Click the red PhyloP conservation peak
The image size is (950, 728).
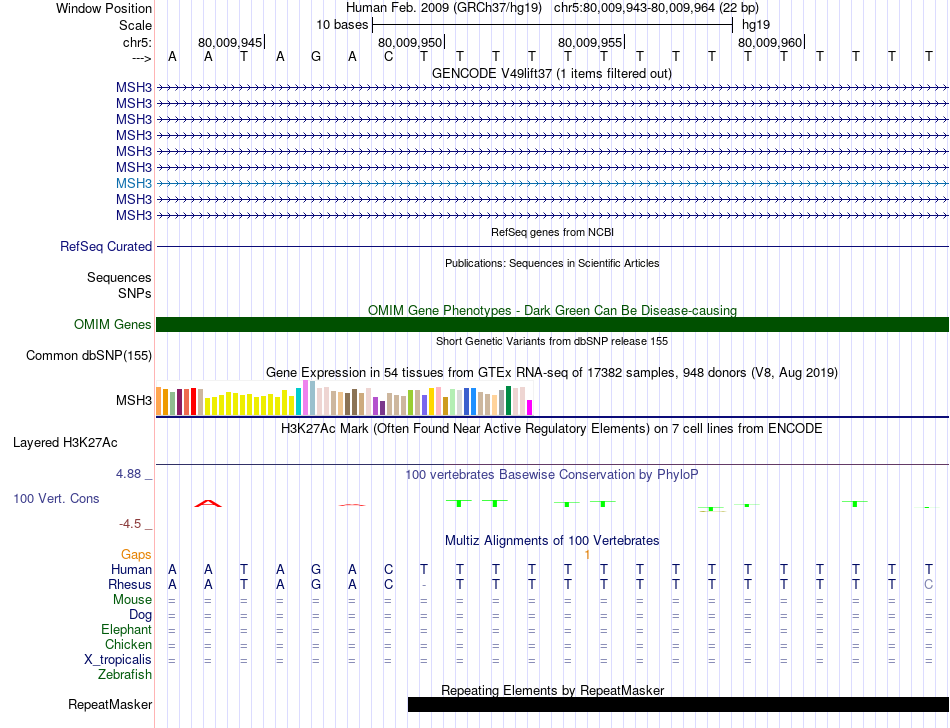coord(208,503)
